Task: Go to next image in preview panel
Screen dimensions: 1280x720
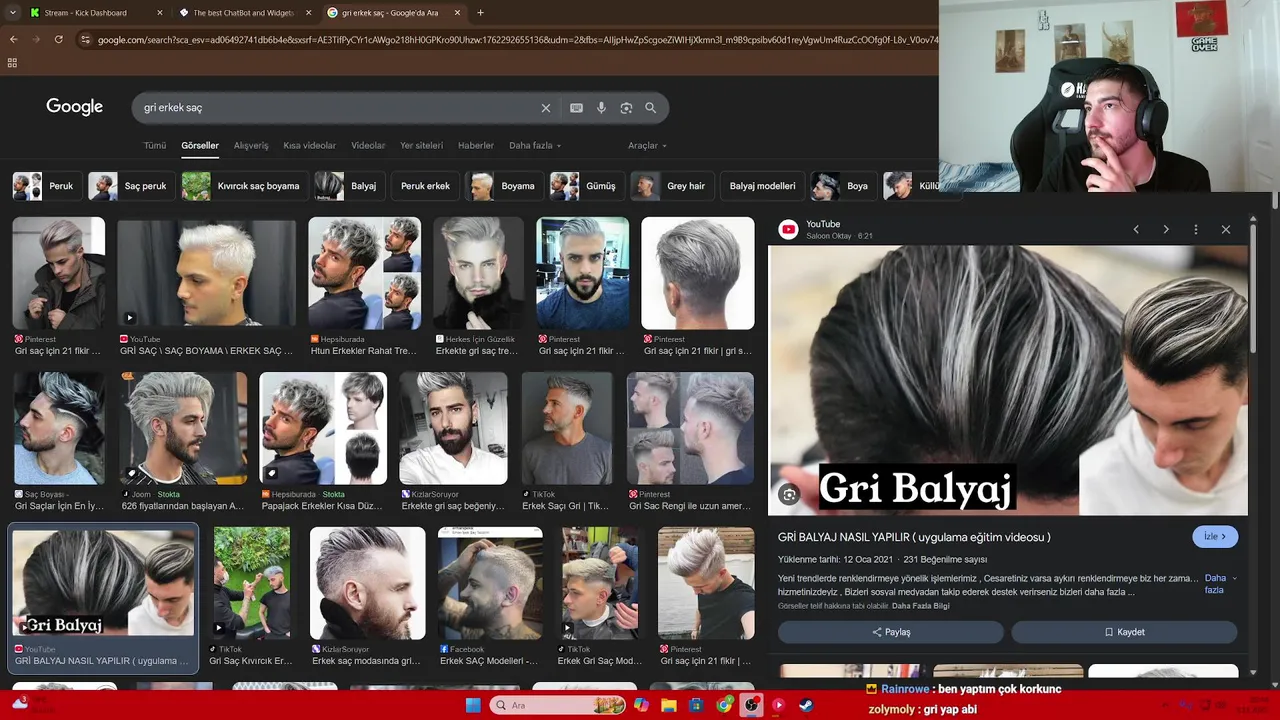Action: [x=1166, y=230]
